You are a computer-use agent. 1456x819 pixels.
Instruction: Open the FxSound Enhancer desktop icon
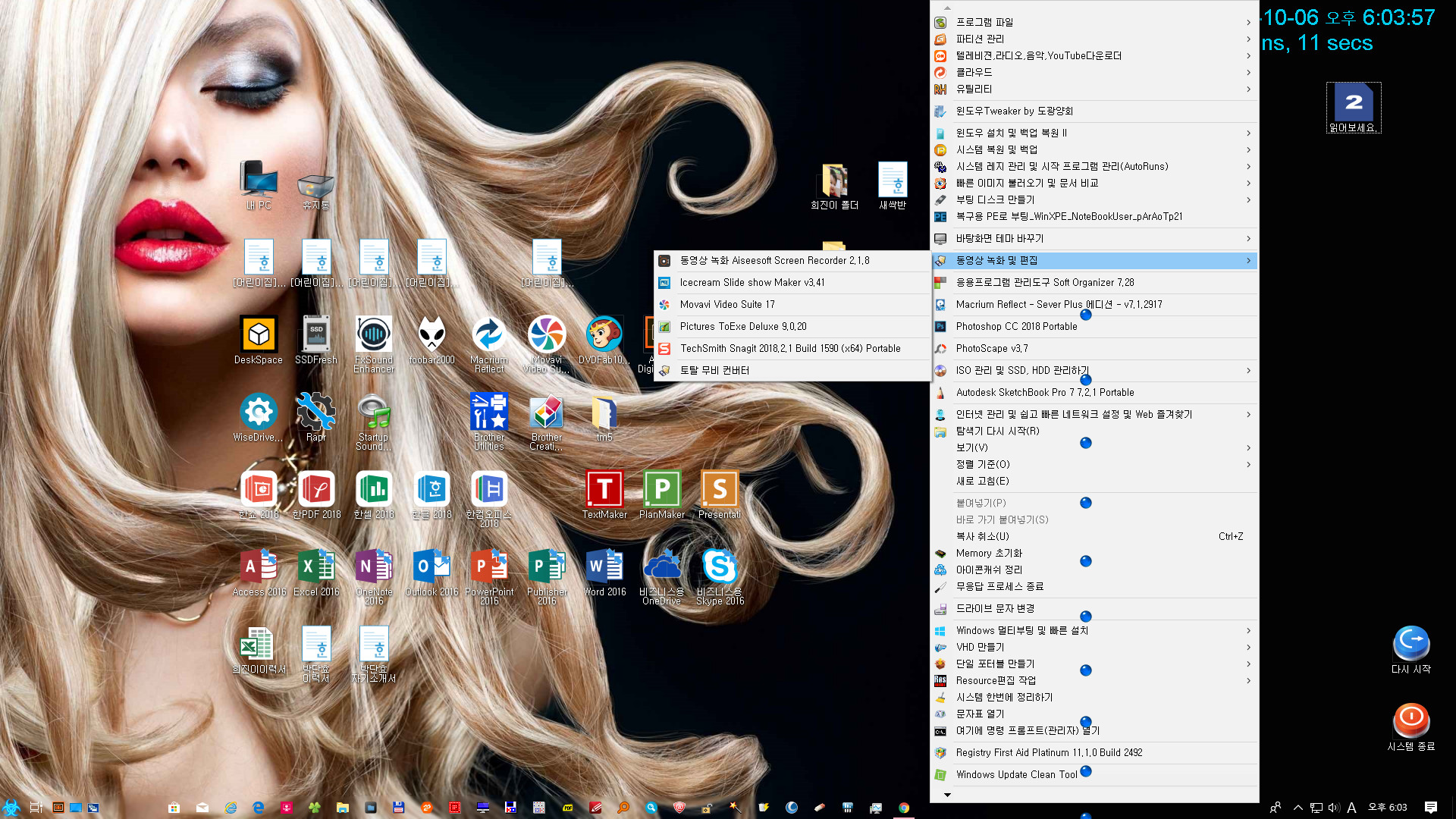(x=374, y=344)
